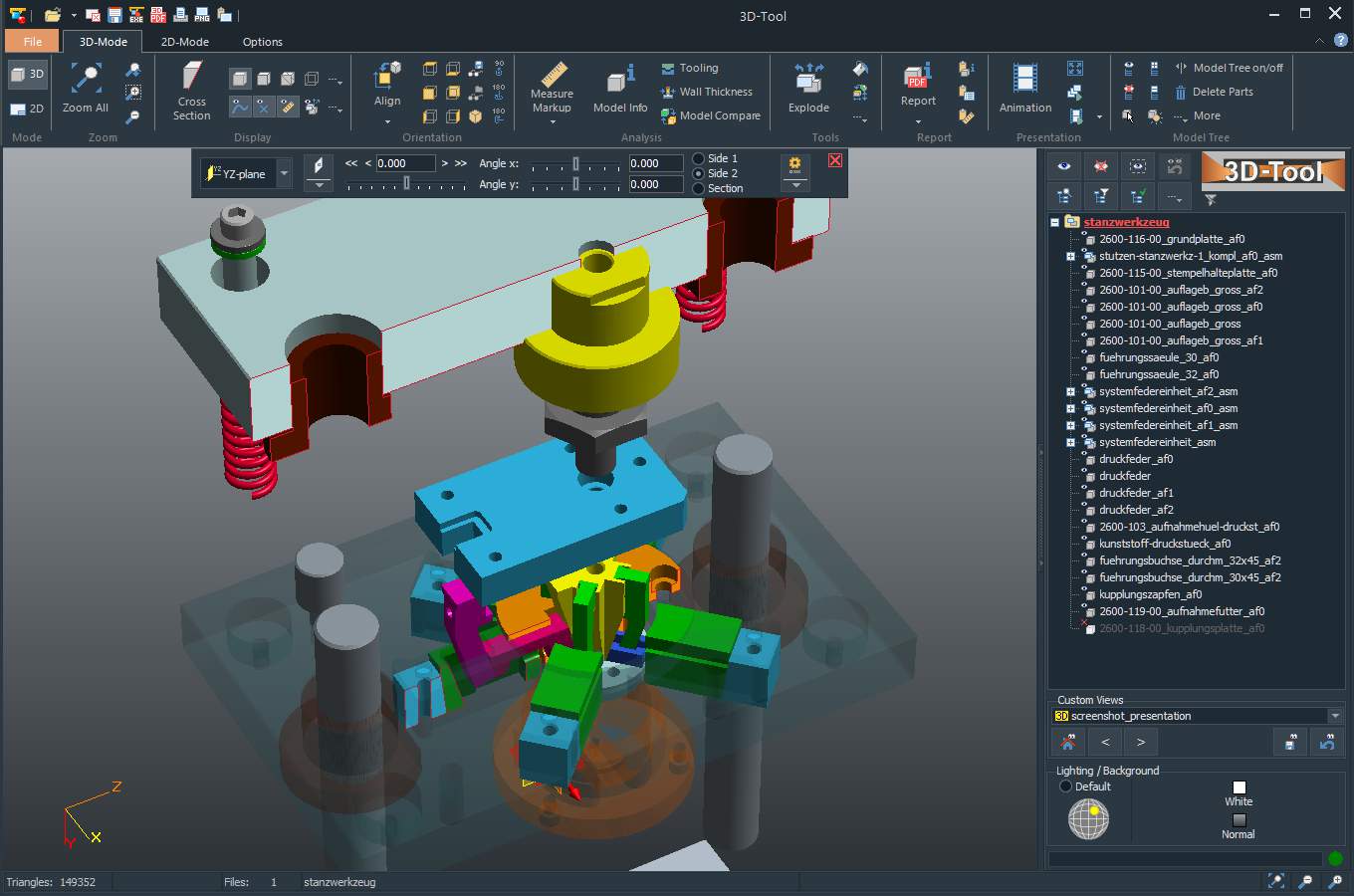This screenshot has height=896, width=1354.
Task: Open the Wall Thickness analysis
Action: (709, 92)
